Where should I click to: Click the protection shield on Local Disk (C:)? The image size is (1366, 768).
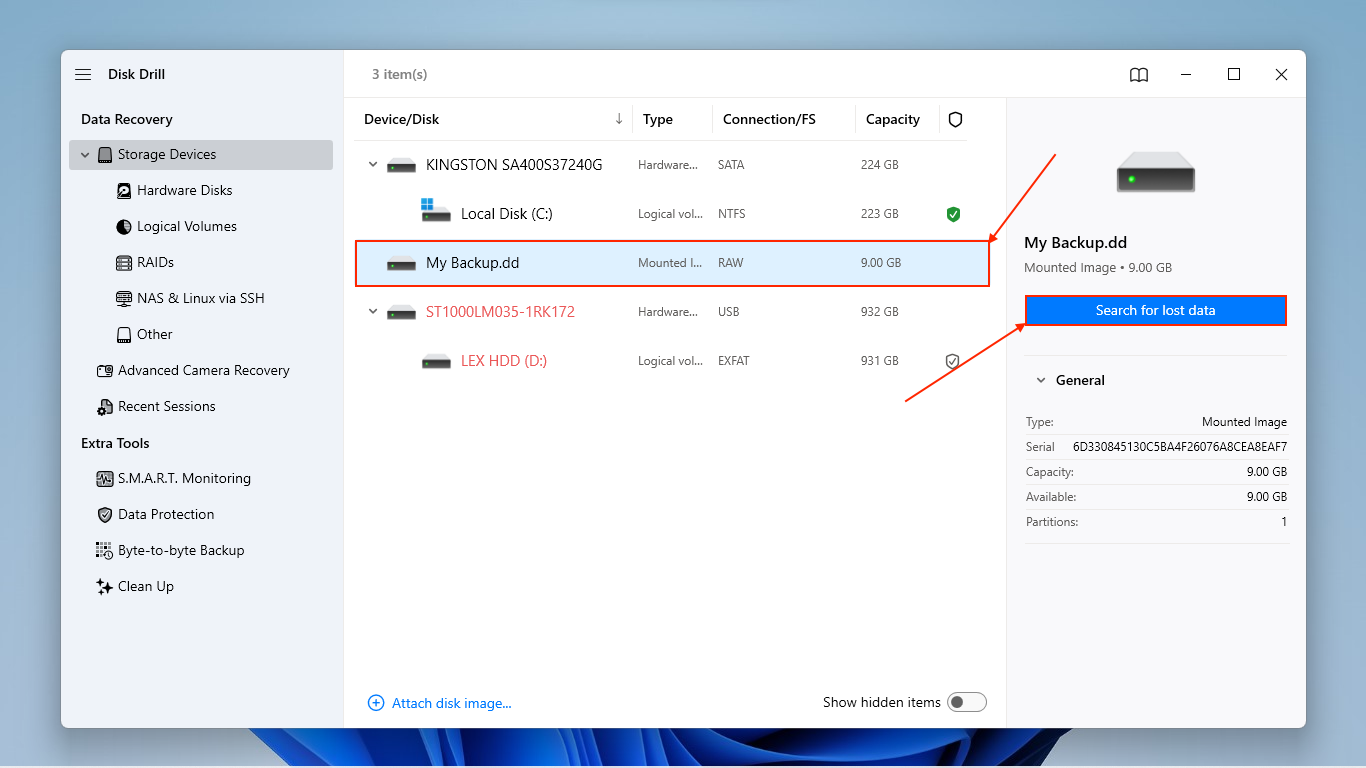953,213
